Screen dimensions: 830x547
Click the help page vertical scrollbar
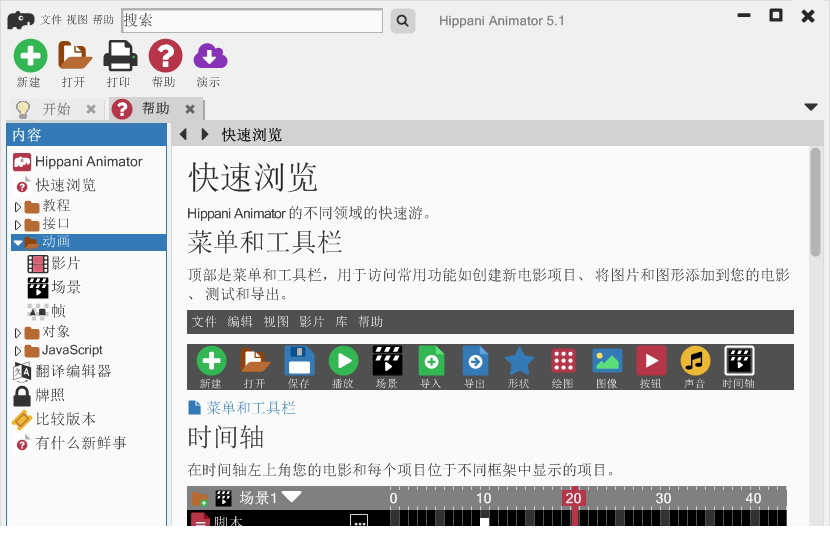pyautogui.click(x=815, y=202)
